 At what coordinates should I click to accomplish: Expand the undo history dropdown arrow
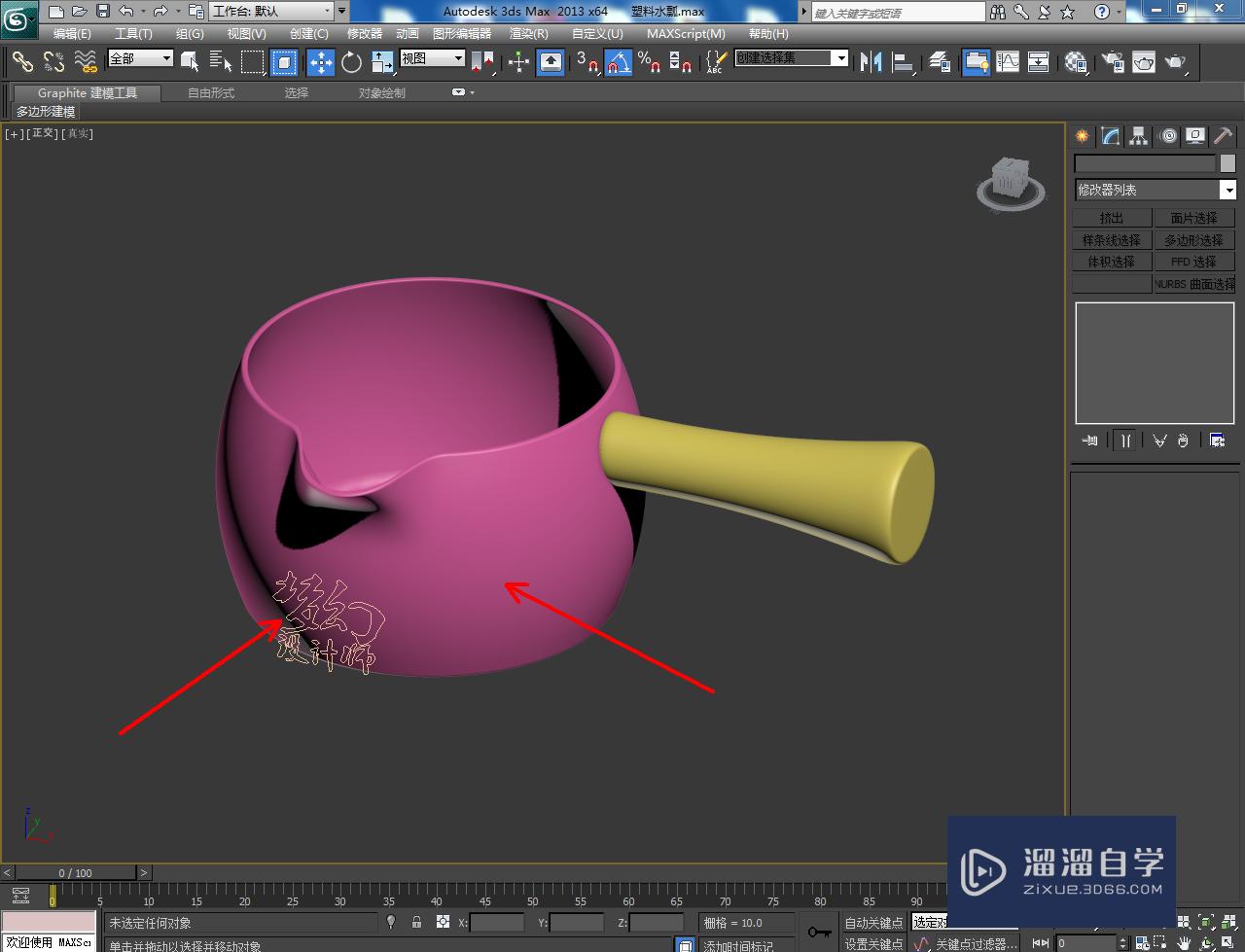pos(143,12)
